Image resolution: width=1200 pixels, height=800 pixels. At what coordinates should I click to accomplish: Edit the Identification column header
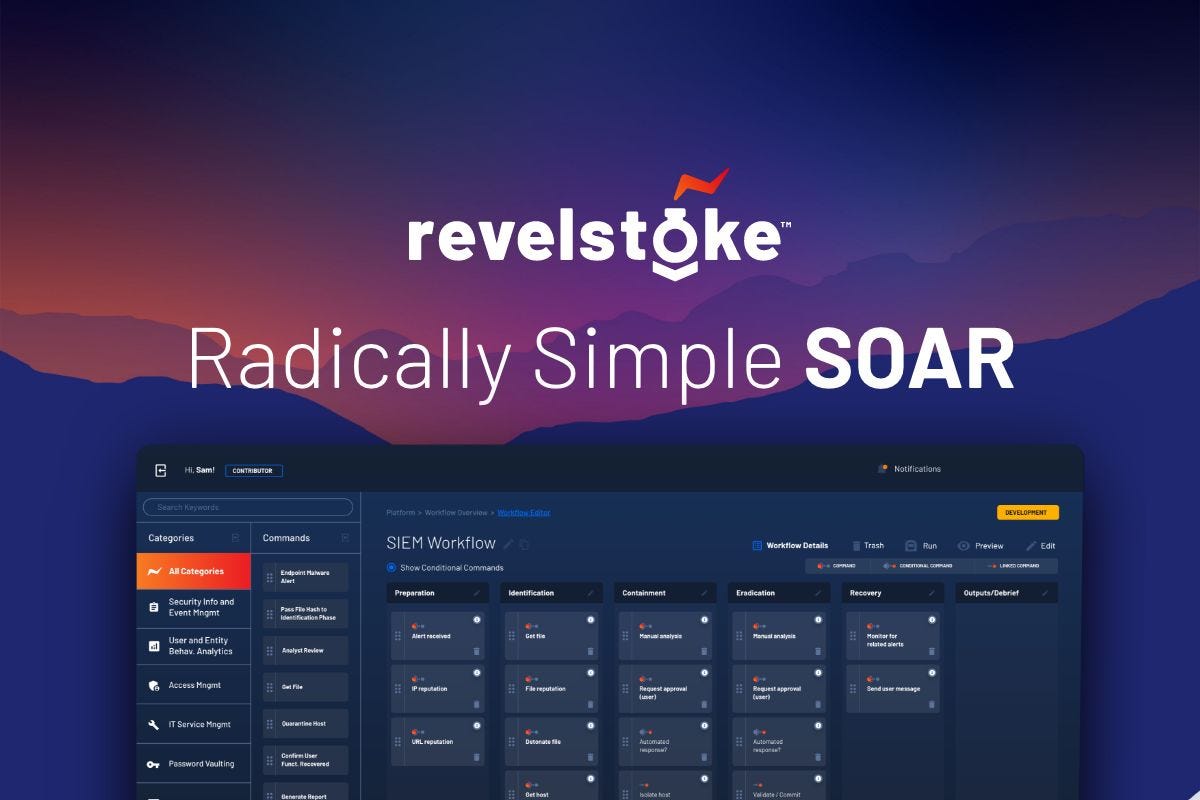coord(591,593)
